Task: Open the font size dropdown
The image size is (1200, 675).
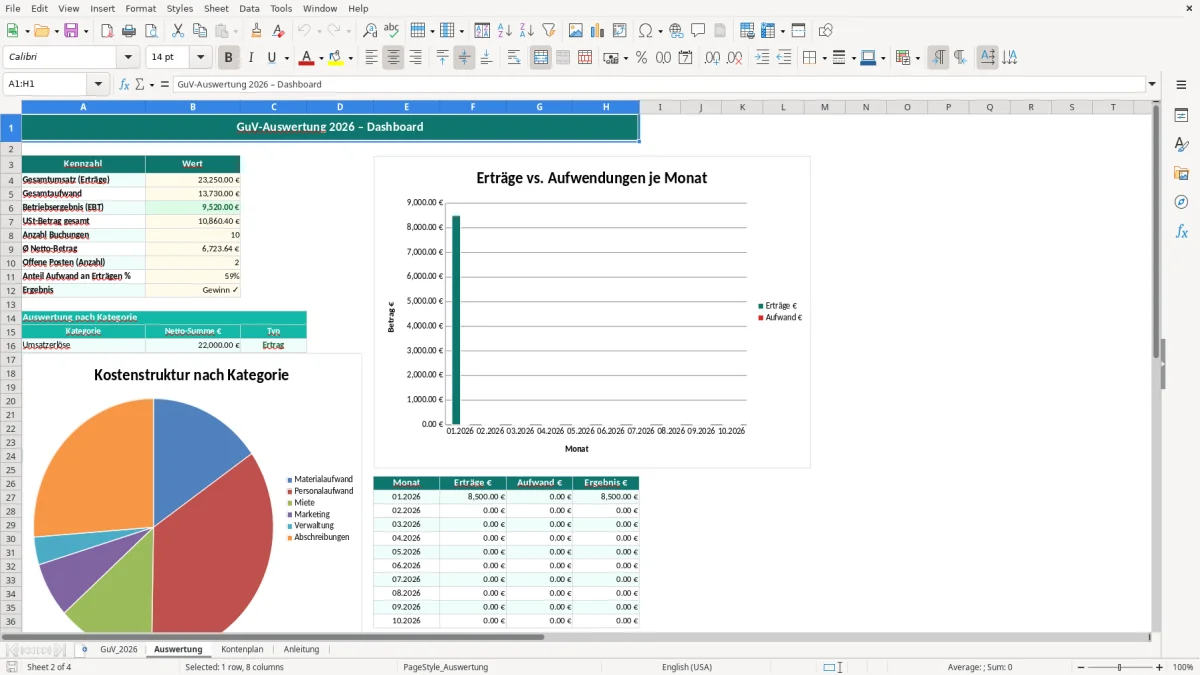Action: pos(201,58)
